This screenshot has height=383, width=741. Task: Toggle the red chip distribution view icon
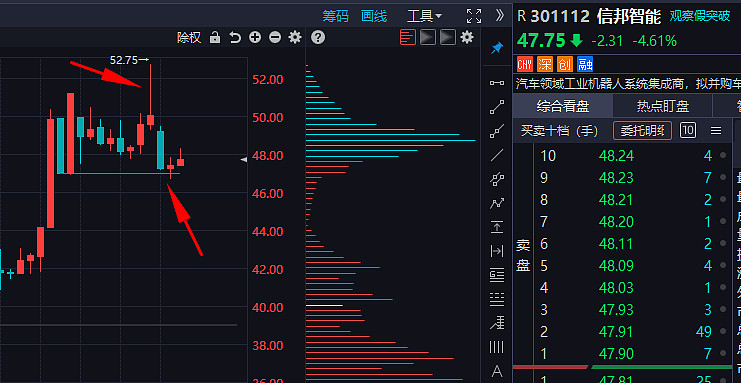408,37
